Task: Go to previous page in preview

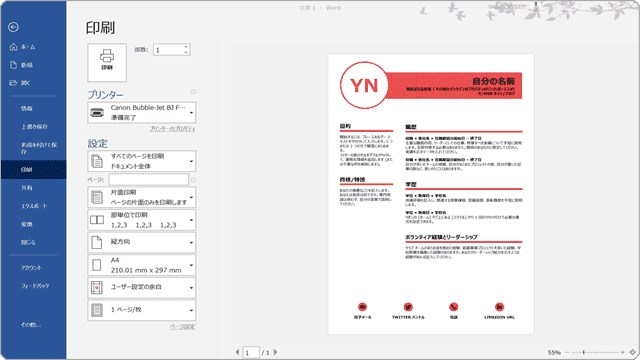Action: 237,352
